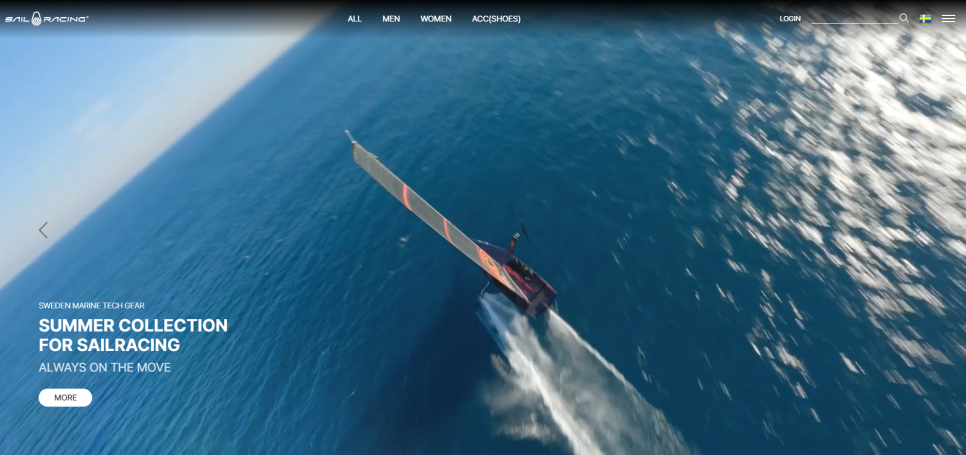The width and height of the screenshot is (966, 455).
Task: Open the MEN category menu
Action: click(391, 19)
